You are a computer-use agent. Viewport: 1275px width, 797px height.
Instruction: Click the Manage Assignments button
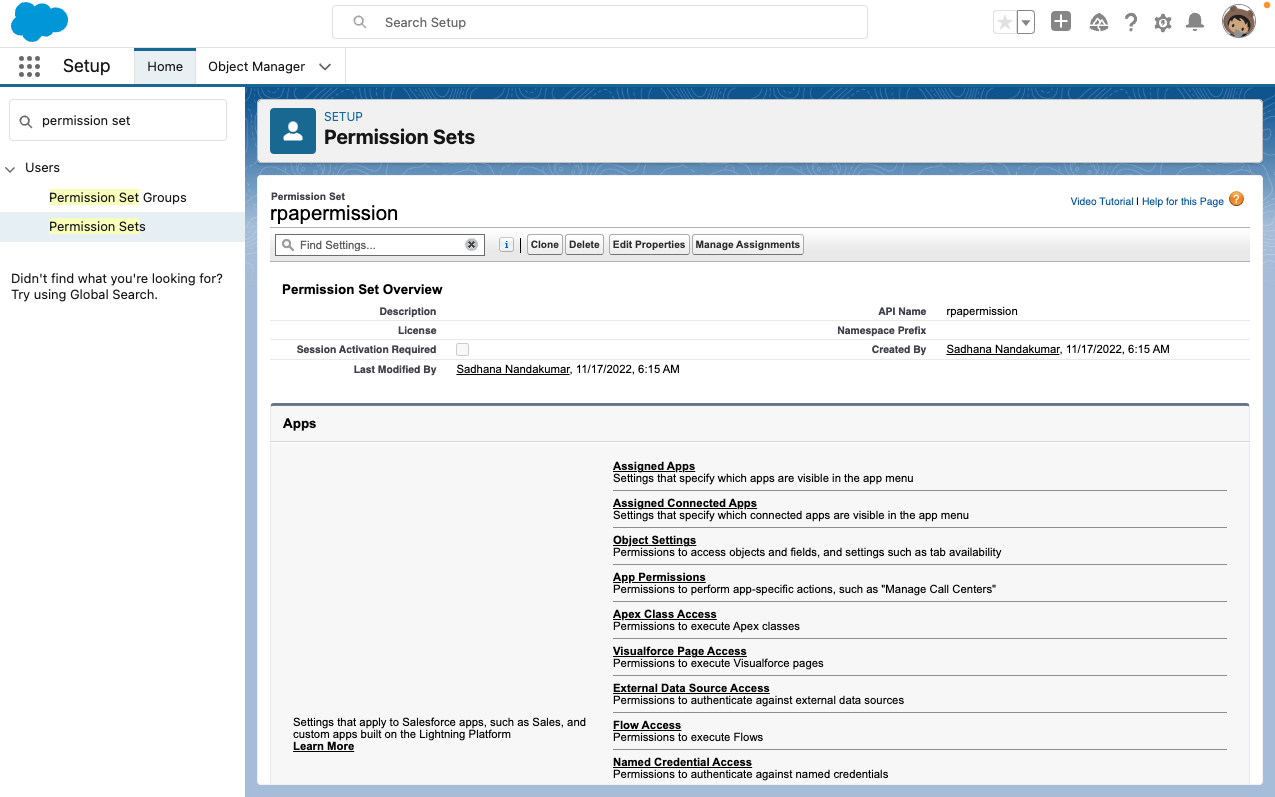(x=748, y=244)
